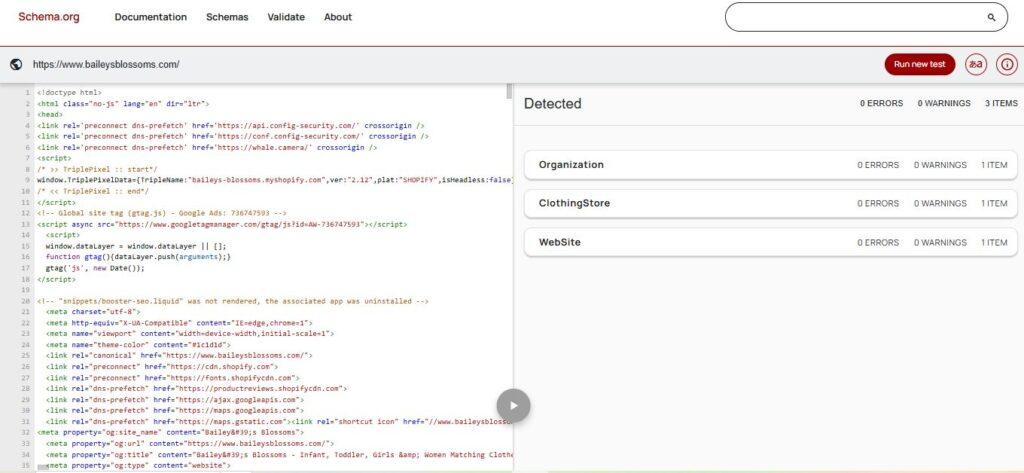Click the og:site_name meta line
Screen dimensions: 1024x473
coord(170,432)
